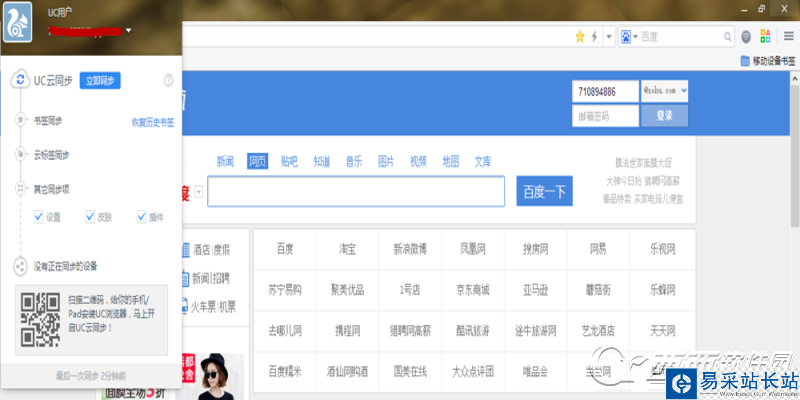This screenshot has width=800, height=400.
Task: Select the 新闻 search tab
Action: (225, 162)
